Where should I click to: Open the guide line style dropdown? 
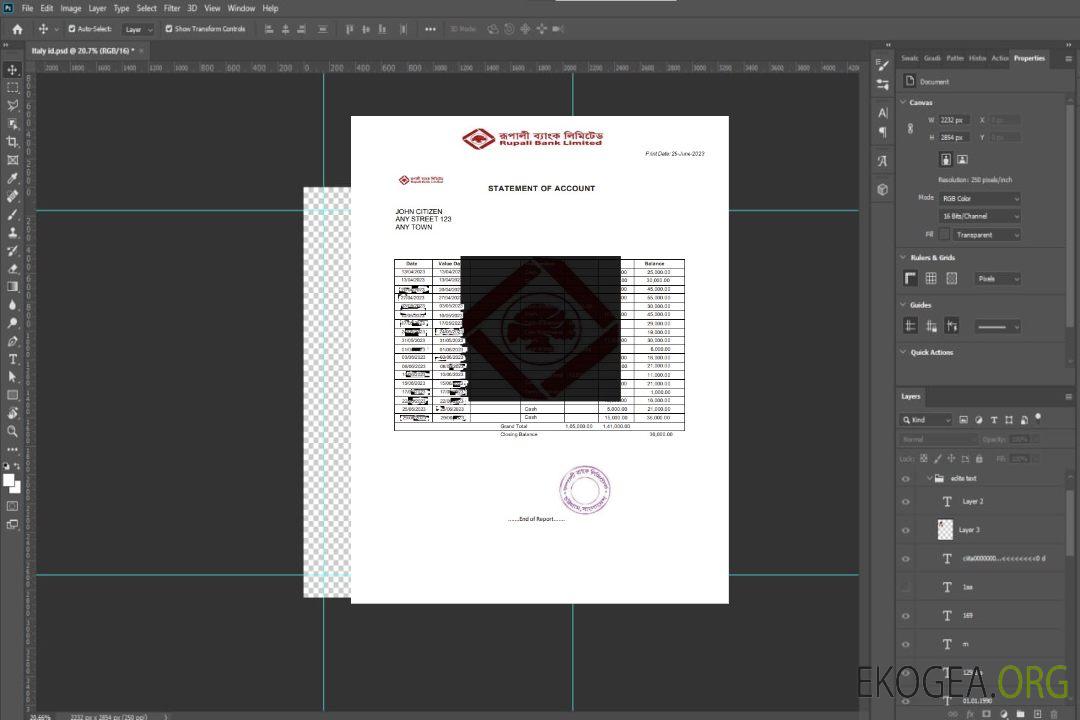pos(998,327)
